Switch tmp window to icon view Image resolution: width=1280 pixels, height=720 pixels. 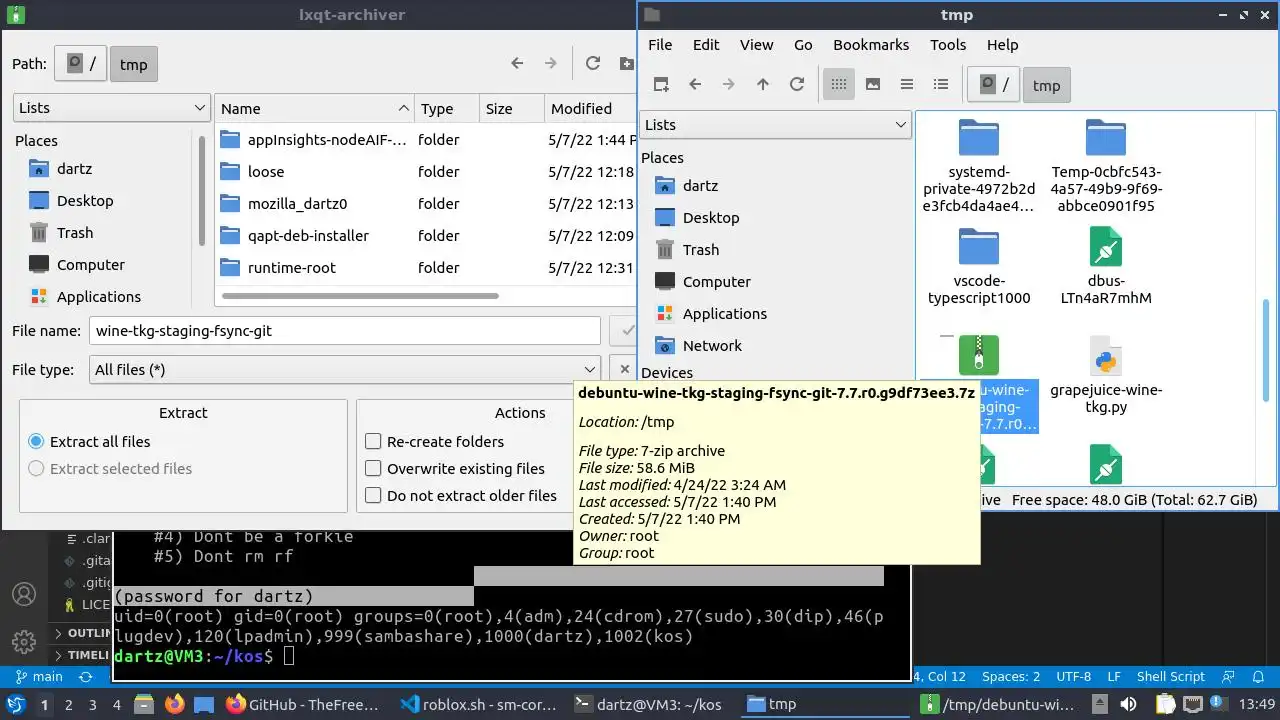pyautogui.click(x=839, y=85)
